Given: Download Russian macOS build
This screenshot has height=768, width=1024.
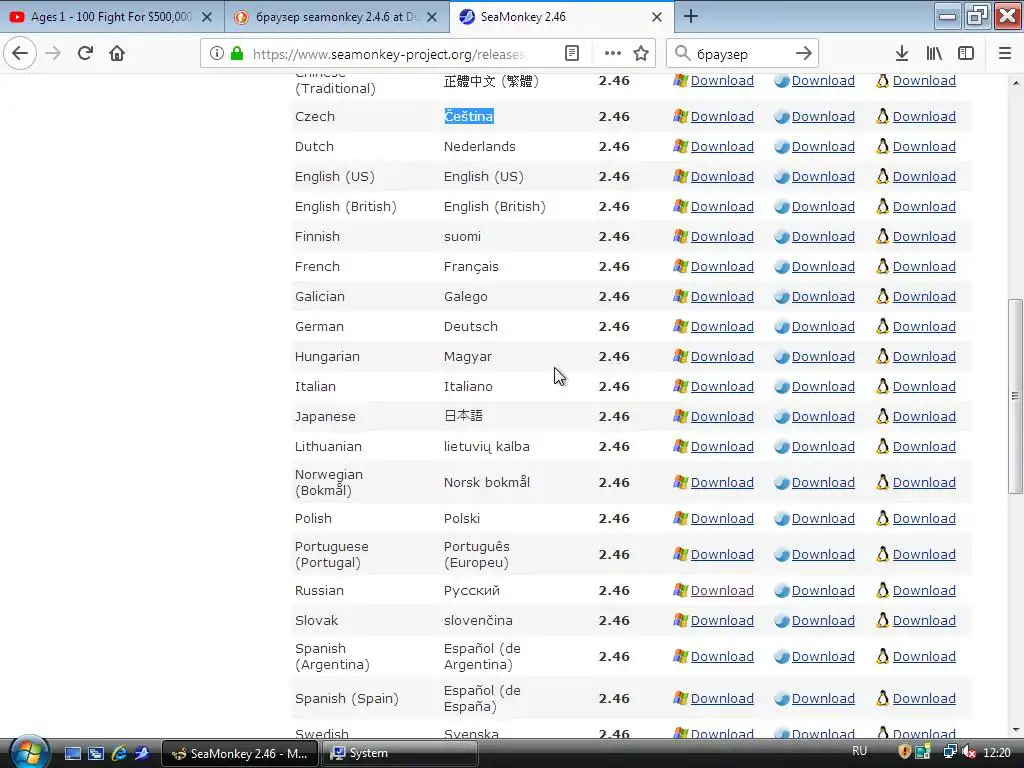Looking at the screenshot, I should (x=823, y=590).
